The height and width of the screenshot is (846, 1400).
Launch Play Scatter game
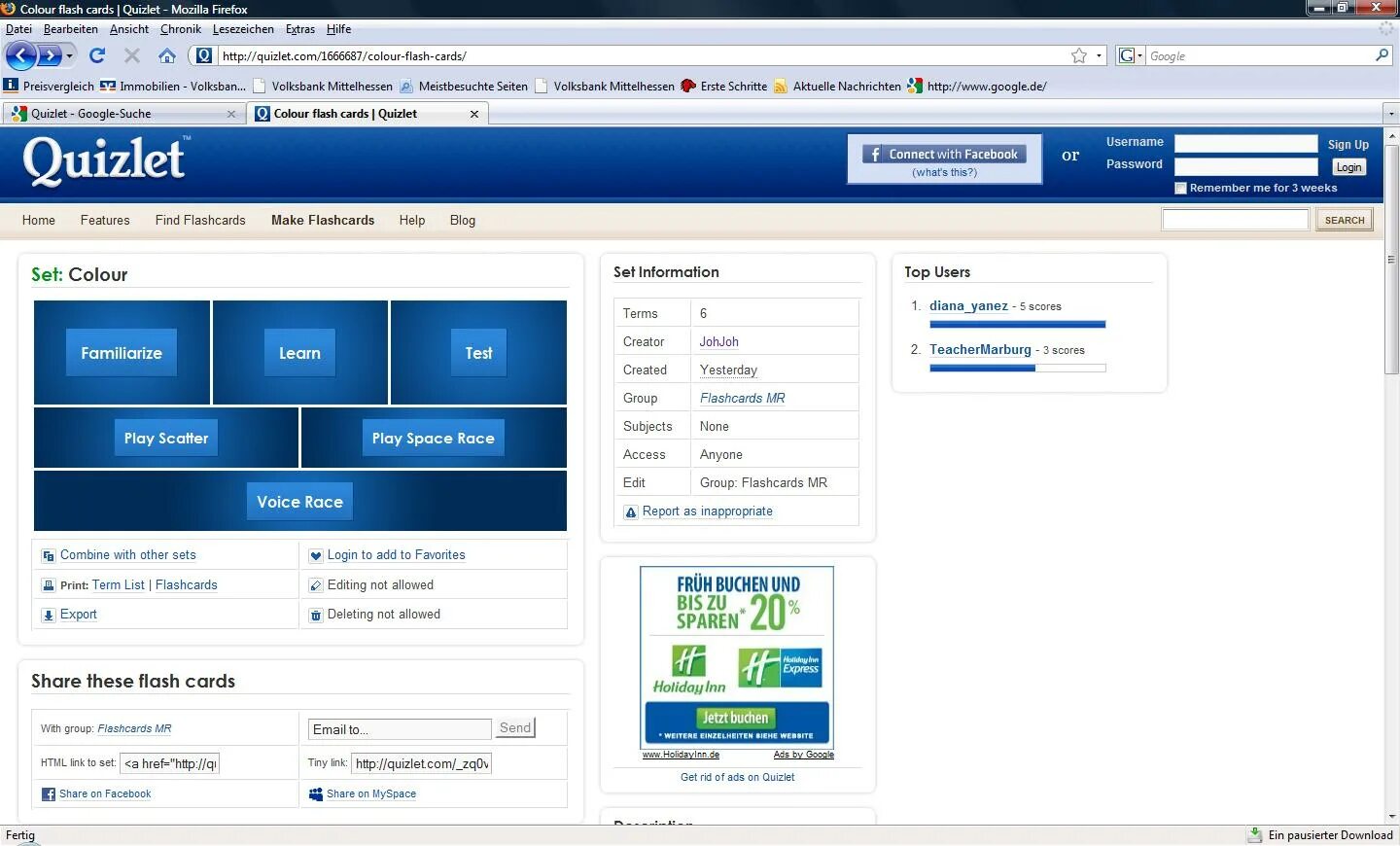[166, 439]
